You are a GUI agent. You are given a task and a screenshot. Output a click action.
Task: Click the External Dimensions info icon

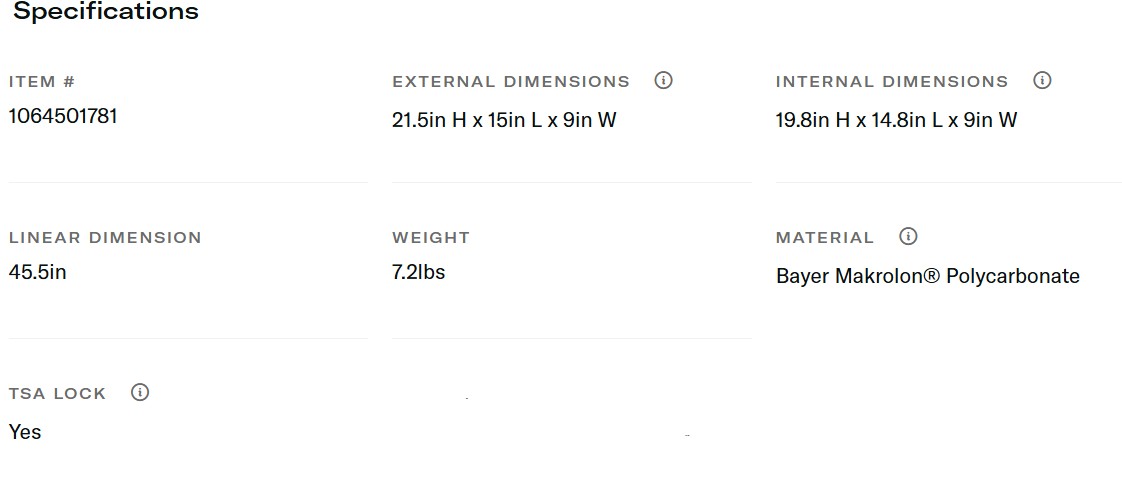[663, 81]
